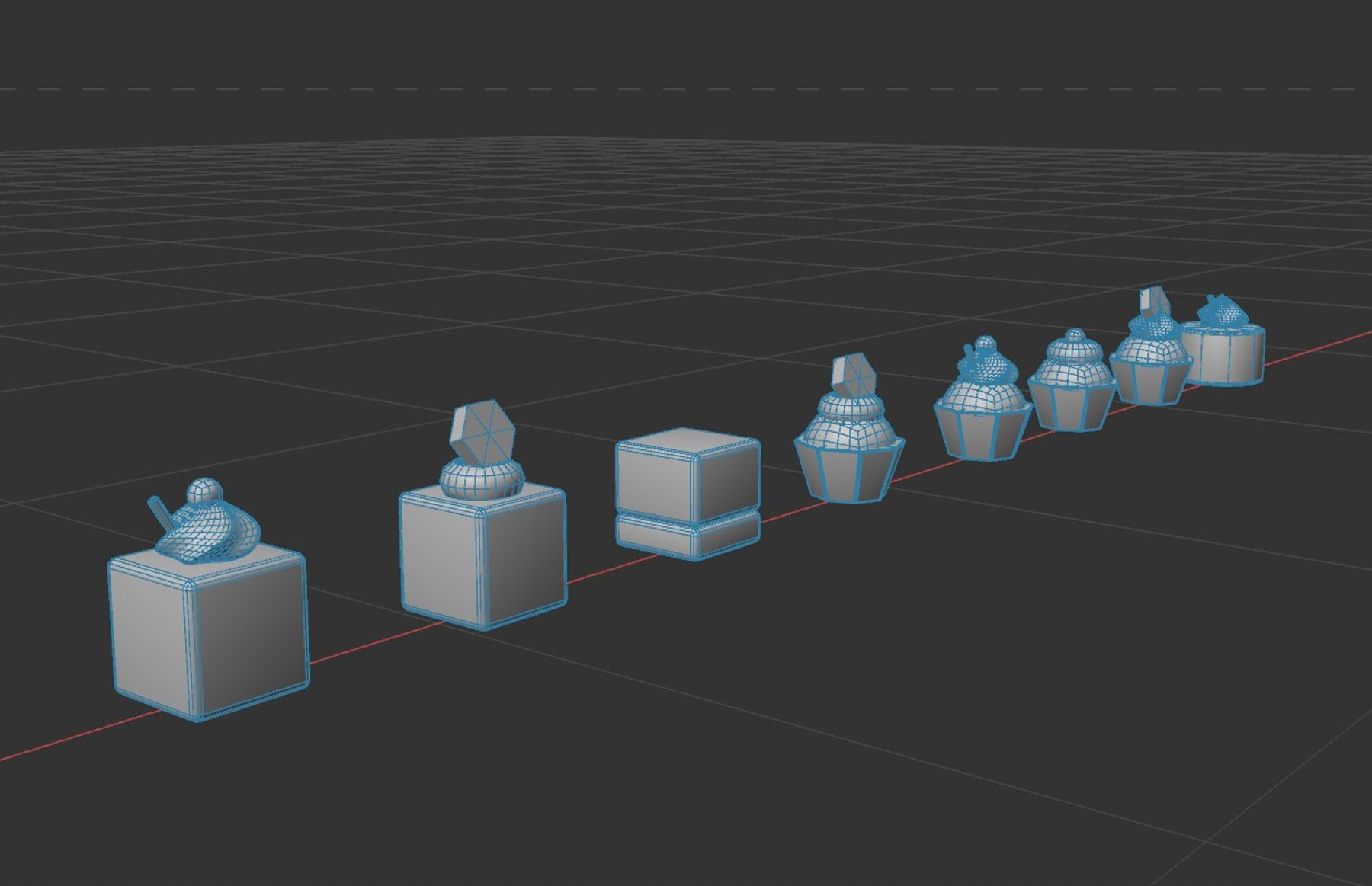Select the leftmost cube with swirled topping

(207, 600)
